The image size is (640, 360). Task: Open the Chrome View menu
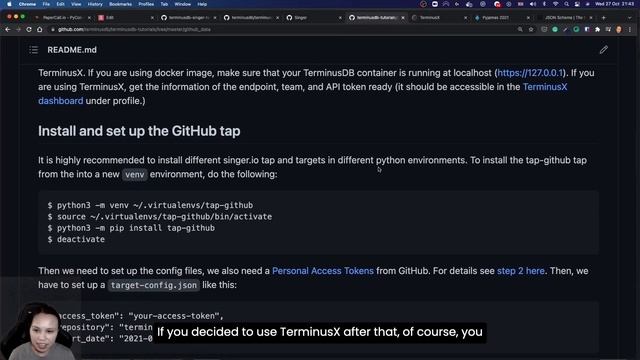click(76, 4)
